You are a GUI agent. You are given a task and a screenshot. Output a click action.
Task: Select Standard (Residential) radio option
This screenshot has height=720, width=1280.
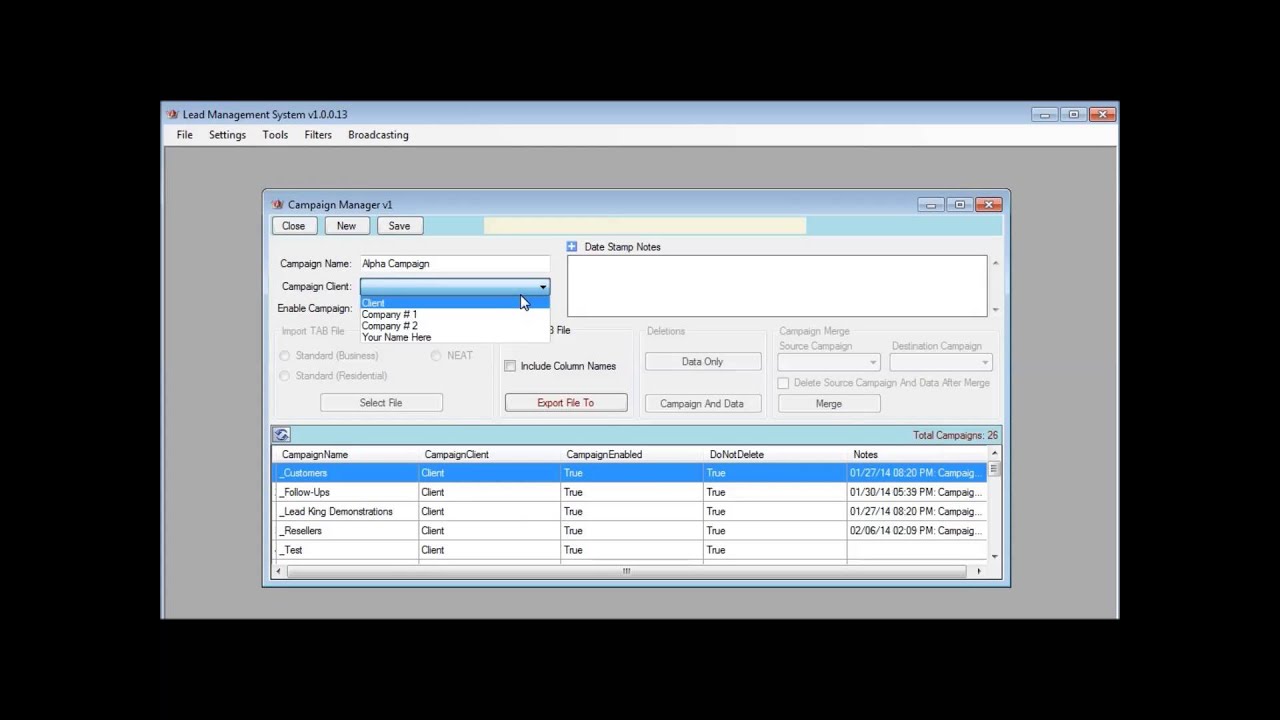pyautogui.click(x=285, y=376)
